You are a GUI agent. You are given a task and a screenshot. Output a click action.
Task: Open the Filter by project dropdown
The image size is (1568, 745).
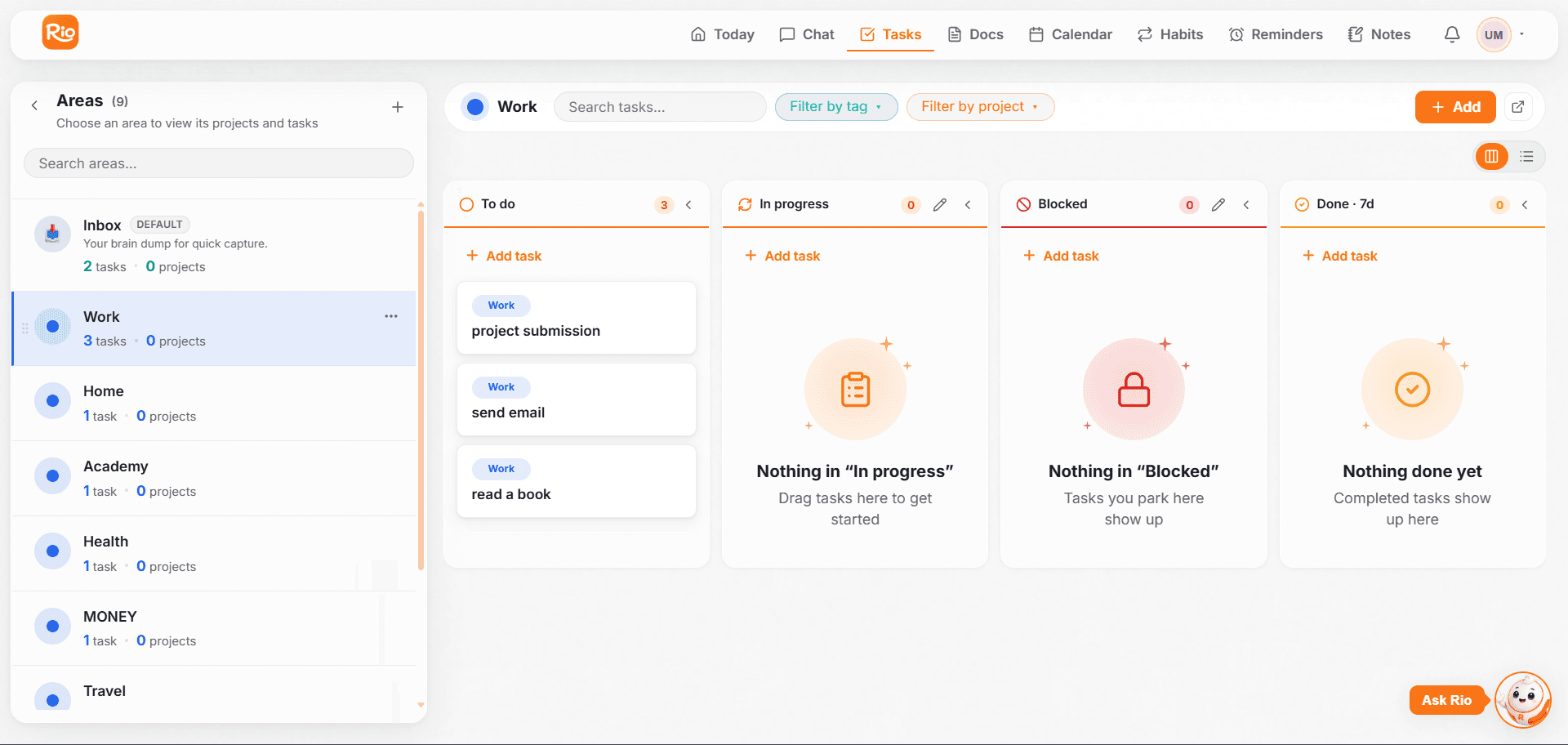[980, 107]
